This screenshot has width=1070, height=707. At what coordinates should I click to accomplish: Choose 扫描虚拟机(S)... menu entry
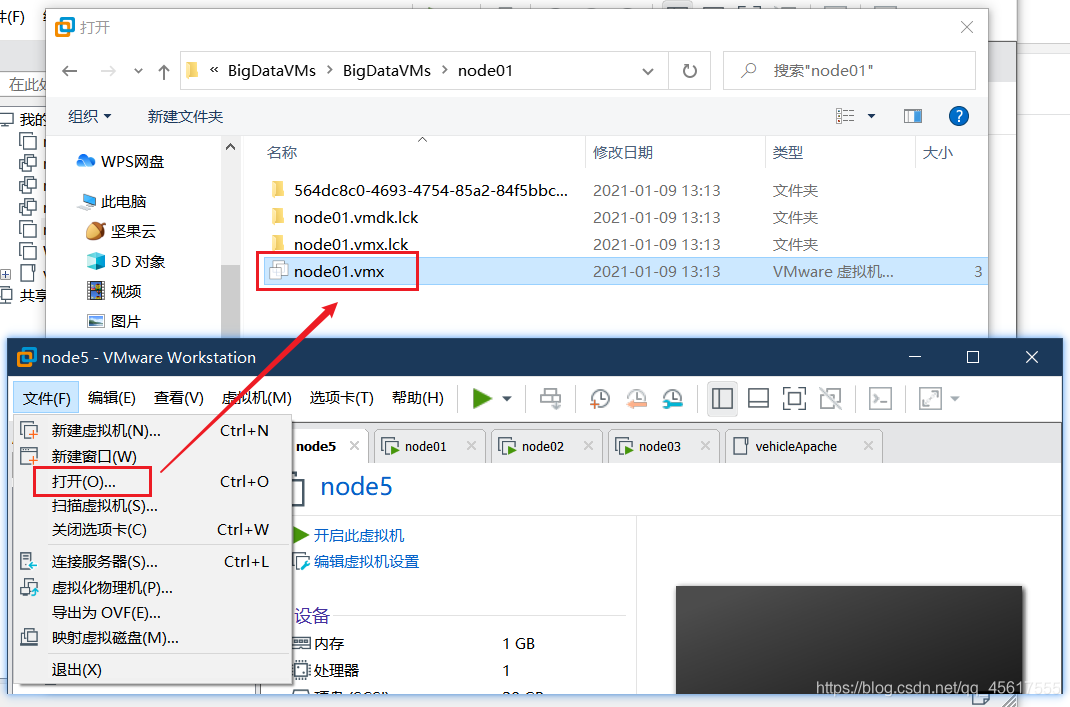pyautogui.click(x=153, y=506)
